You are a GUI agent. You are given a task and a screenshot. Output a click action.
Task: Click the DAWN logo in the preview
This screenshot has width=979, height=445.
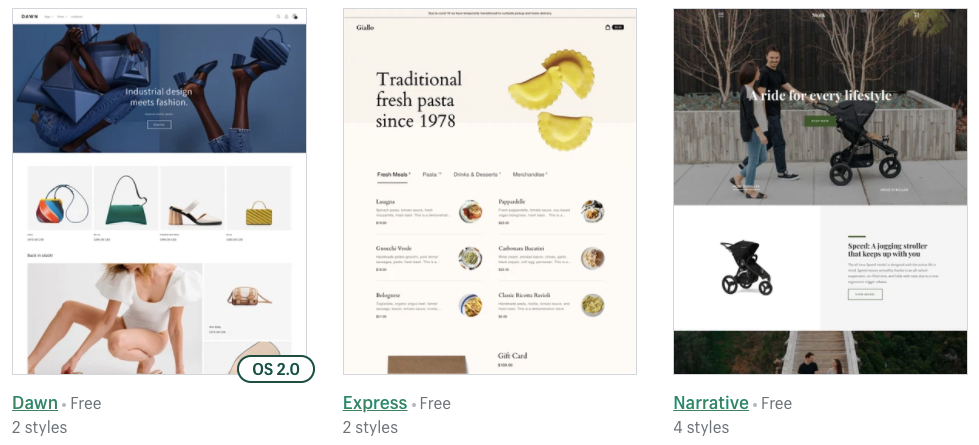pos(29,16)
